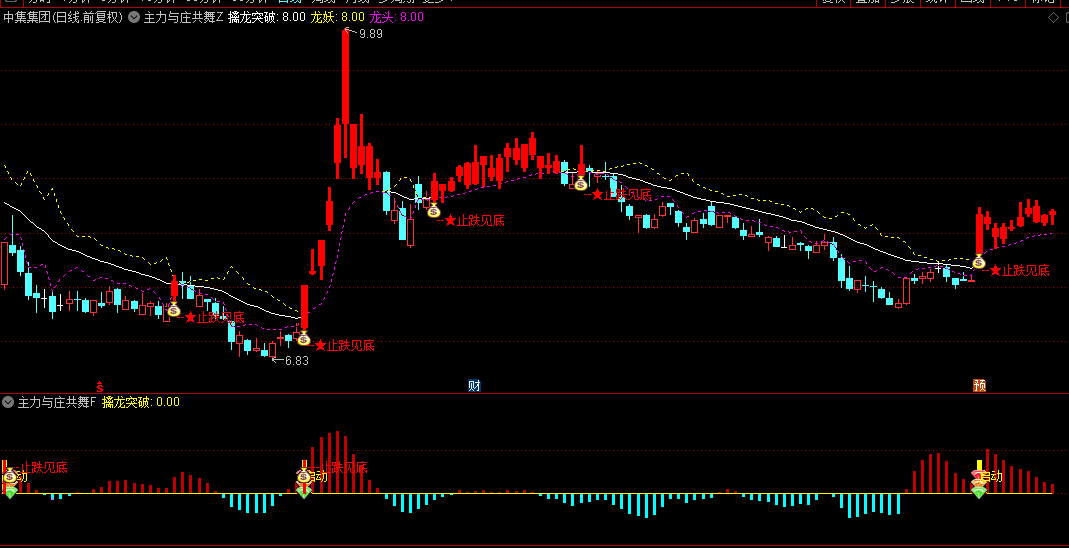This screenshot has width=1069, height=548.
Task: Collapse the 主力与庄共舞Z indicator arrow icon
Action: pos(134,18)
